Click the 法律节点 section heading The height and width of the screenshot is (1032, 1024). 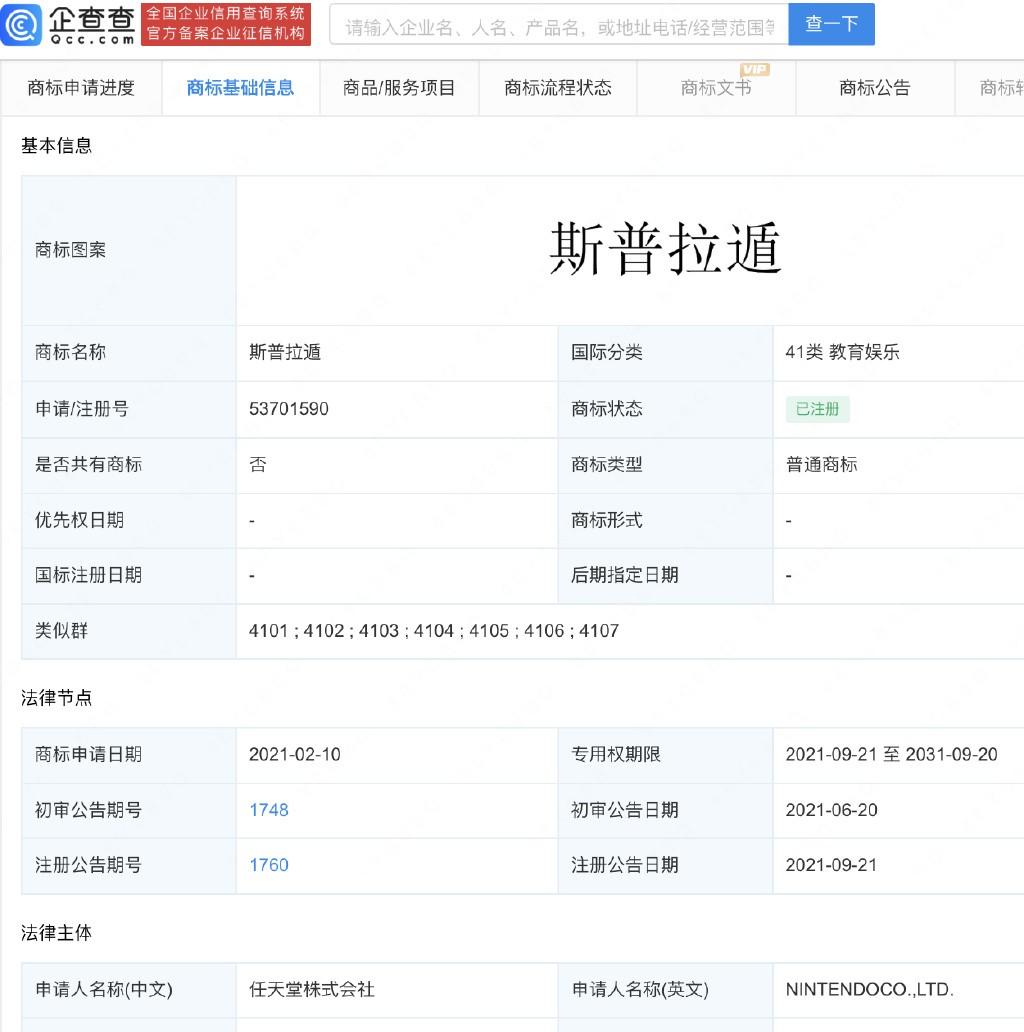(x=57, y=698)
